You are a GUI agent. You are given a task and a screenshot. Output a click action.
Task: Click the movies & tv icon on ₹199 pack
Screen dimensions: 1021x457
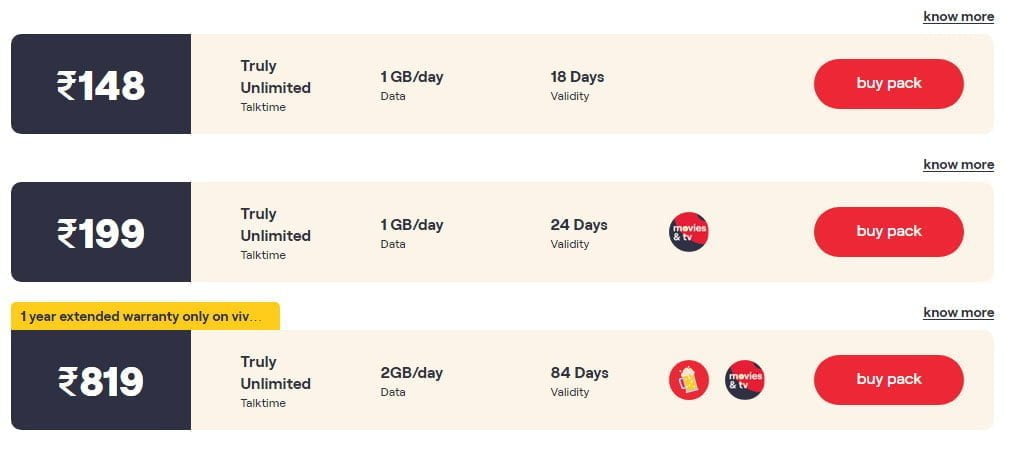pyautogui.click(x=688, y=232)
